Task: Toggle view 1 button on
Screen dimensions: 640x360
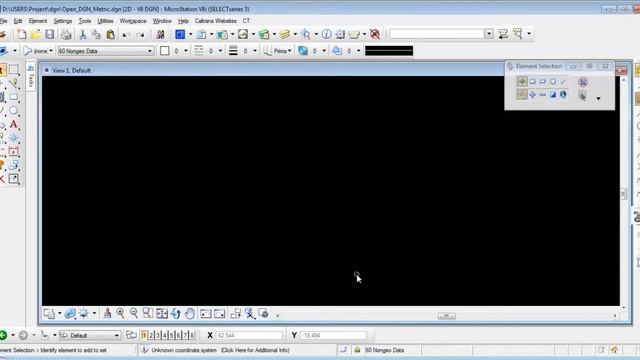Action: click(144, 336)
